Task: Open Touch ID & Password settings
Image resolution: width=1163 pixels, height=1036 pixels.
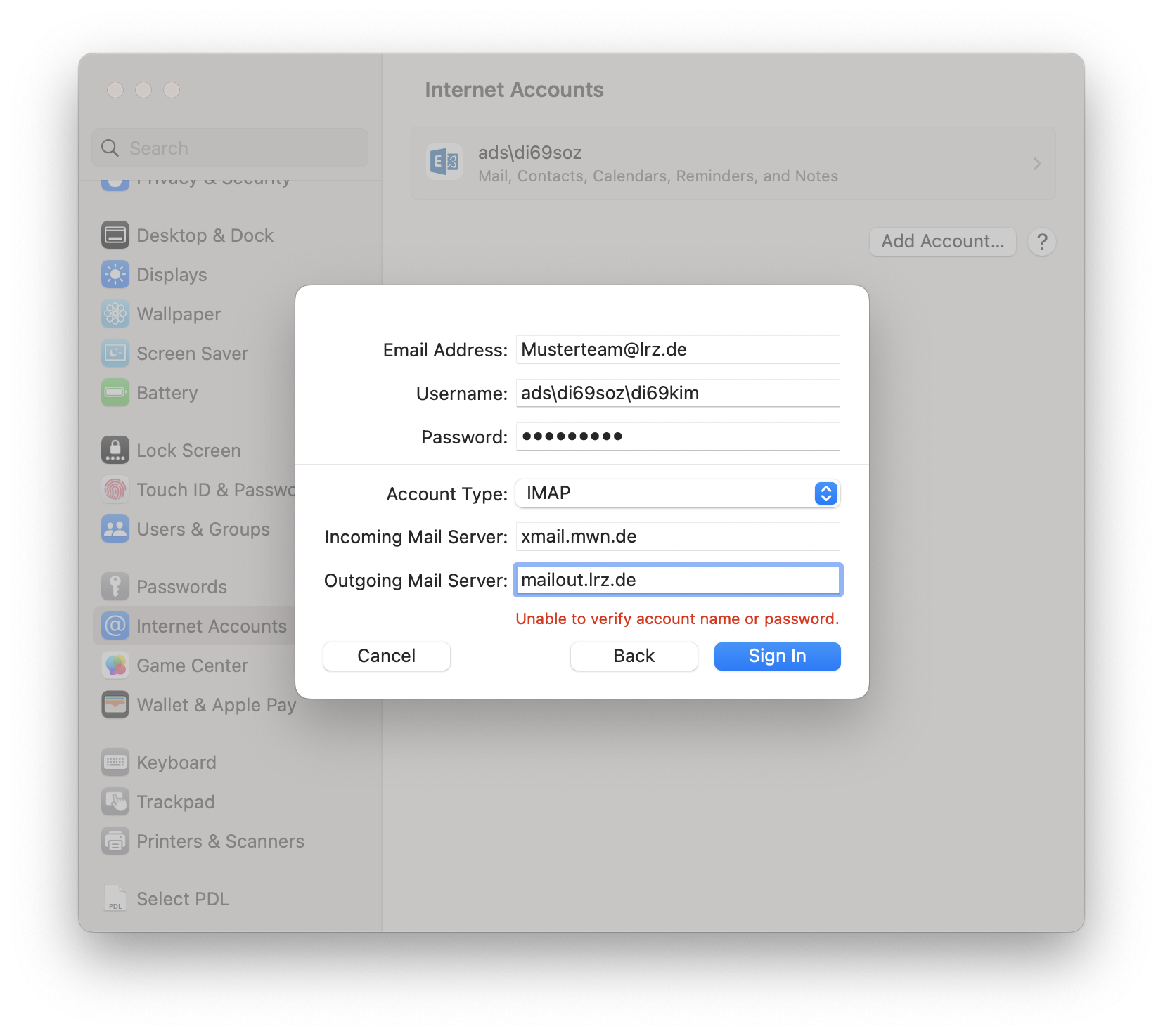Action: click(115, 489)
